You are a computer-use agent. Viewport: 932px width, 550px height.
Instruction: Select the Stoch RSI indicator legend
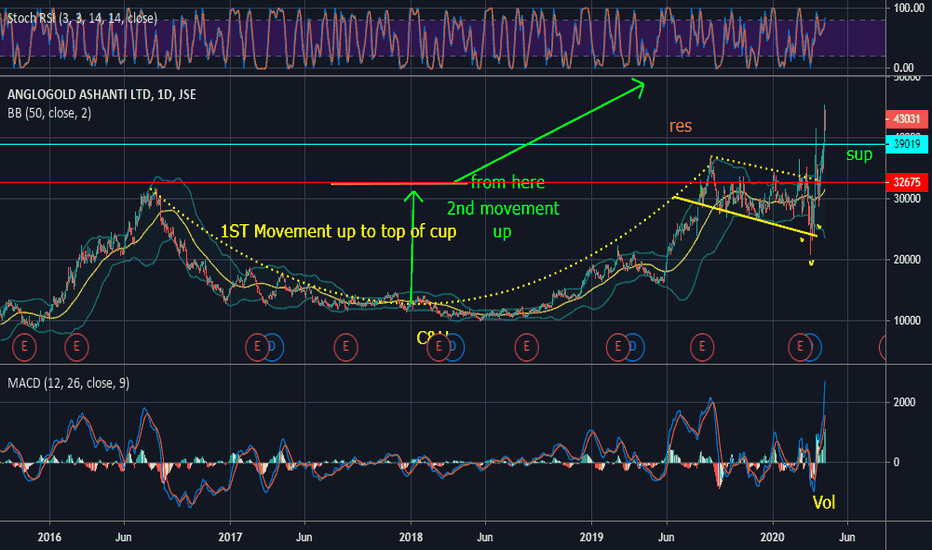click(x=82, y=18)
